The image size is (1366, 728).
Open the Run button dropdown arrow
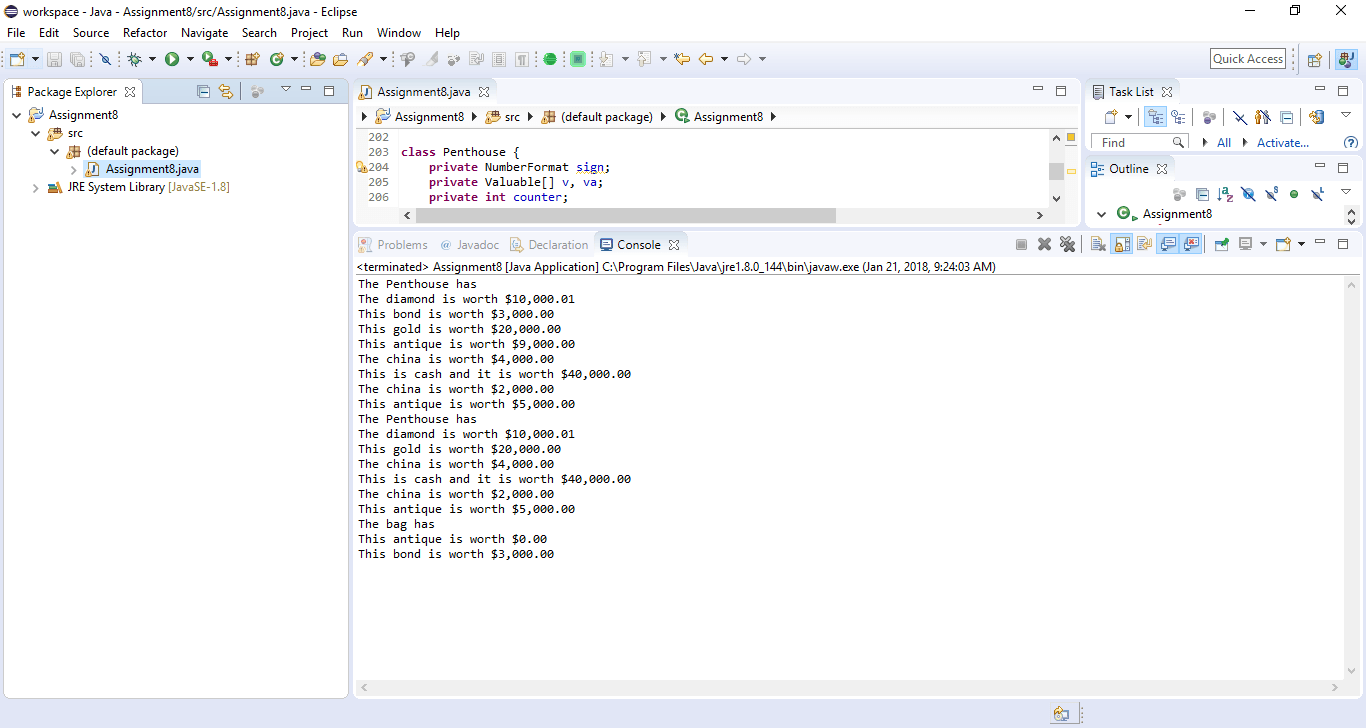point(190,59)
